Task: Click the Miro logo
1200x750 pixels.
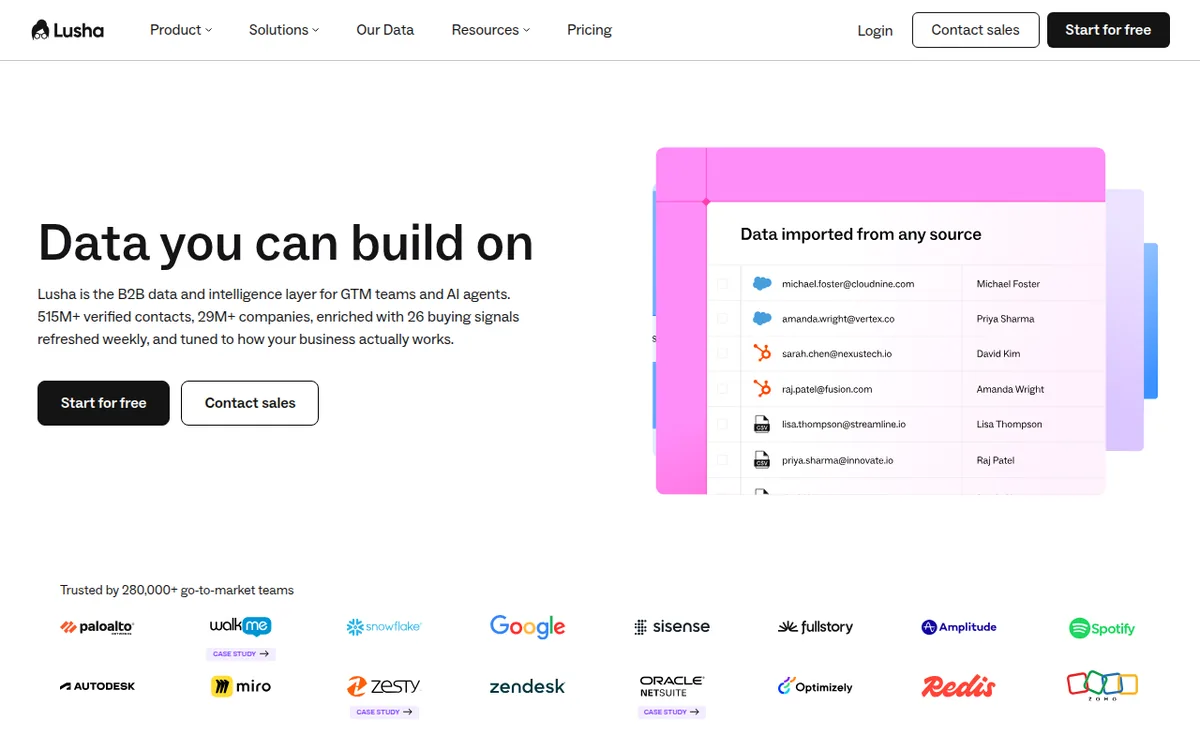Action: pyautogui.click(x=241, y=686)
